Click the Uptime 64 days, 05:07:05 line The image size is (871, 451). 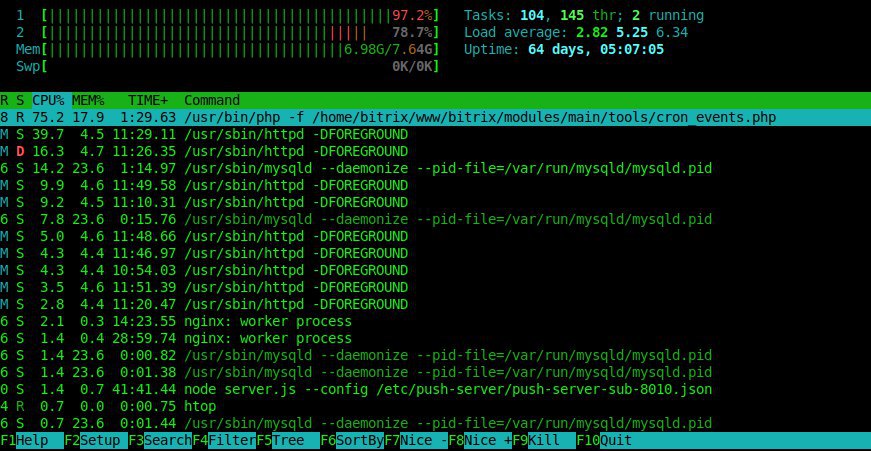pyautogui.click(x=564, y=49)
